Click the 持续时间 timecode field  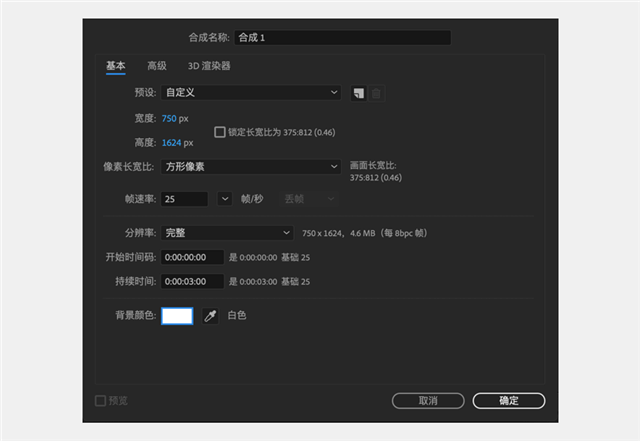coord(192,281)
